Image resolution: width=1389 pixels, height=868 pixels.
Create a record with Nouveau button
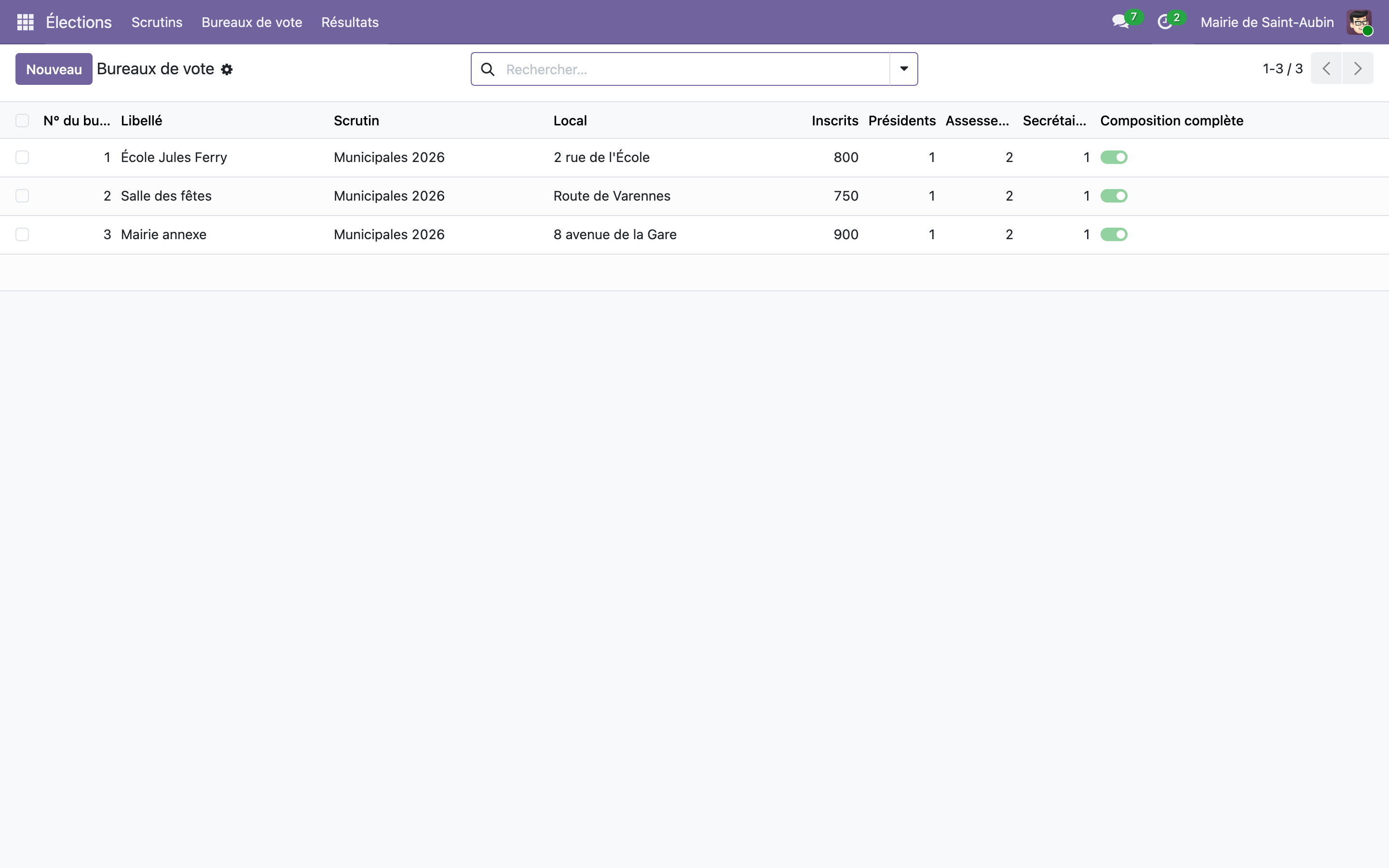click(x=54, y=69)
